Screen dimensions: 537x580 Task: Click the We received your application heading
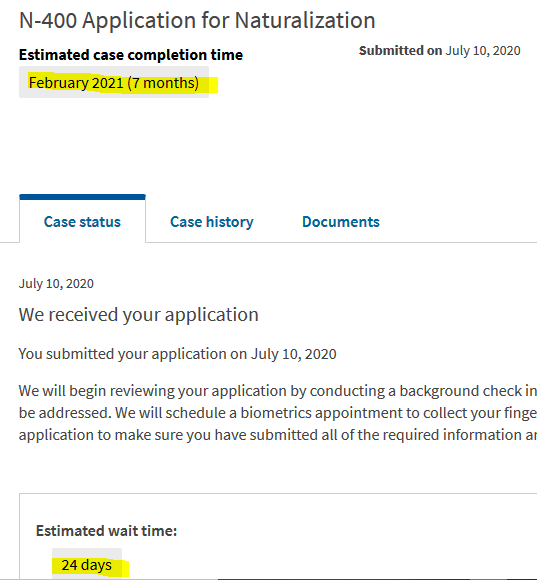[138, 315]
